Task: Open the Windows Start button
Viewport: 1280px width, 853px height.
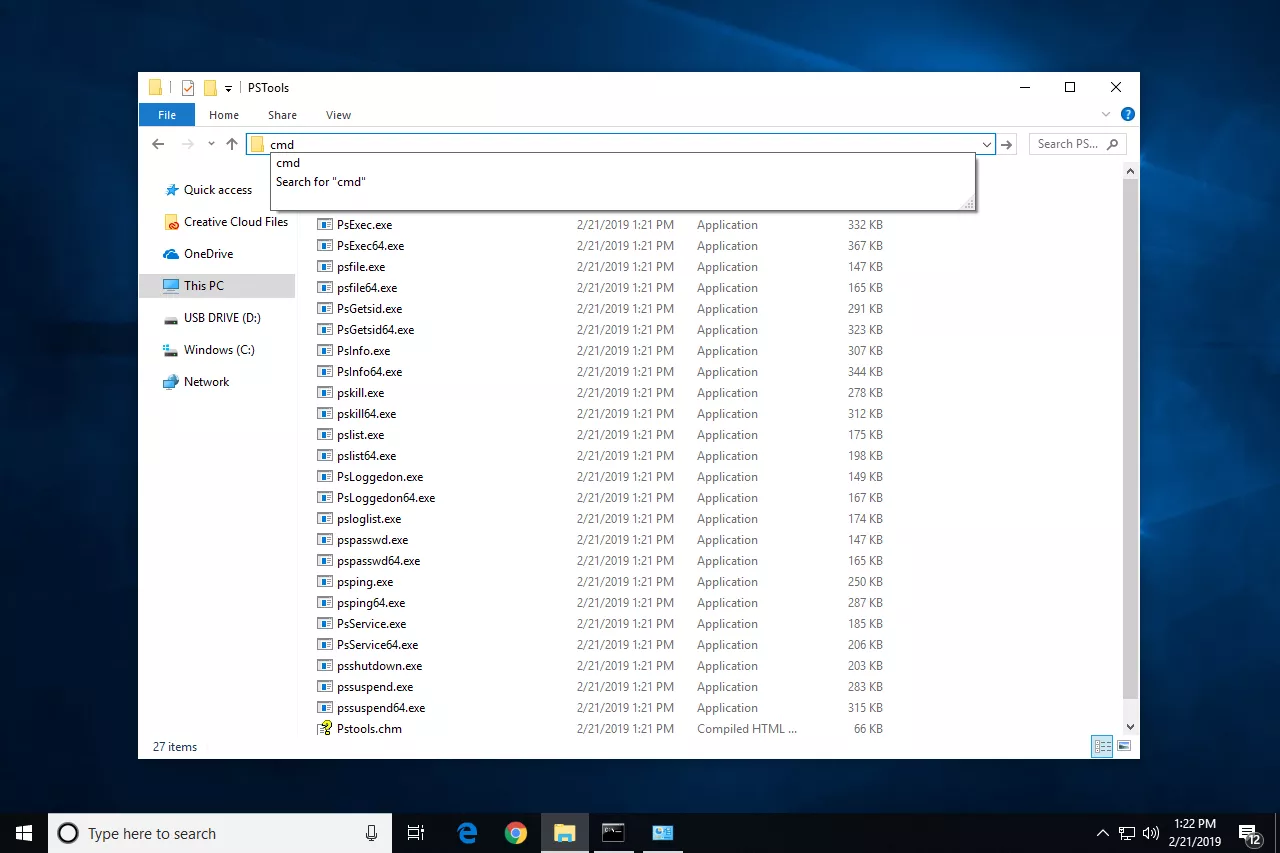Action: (x=24, y=833)
